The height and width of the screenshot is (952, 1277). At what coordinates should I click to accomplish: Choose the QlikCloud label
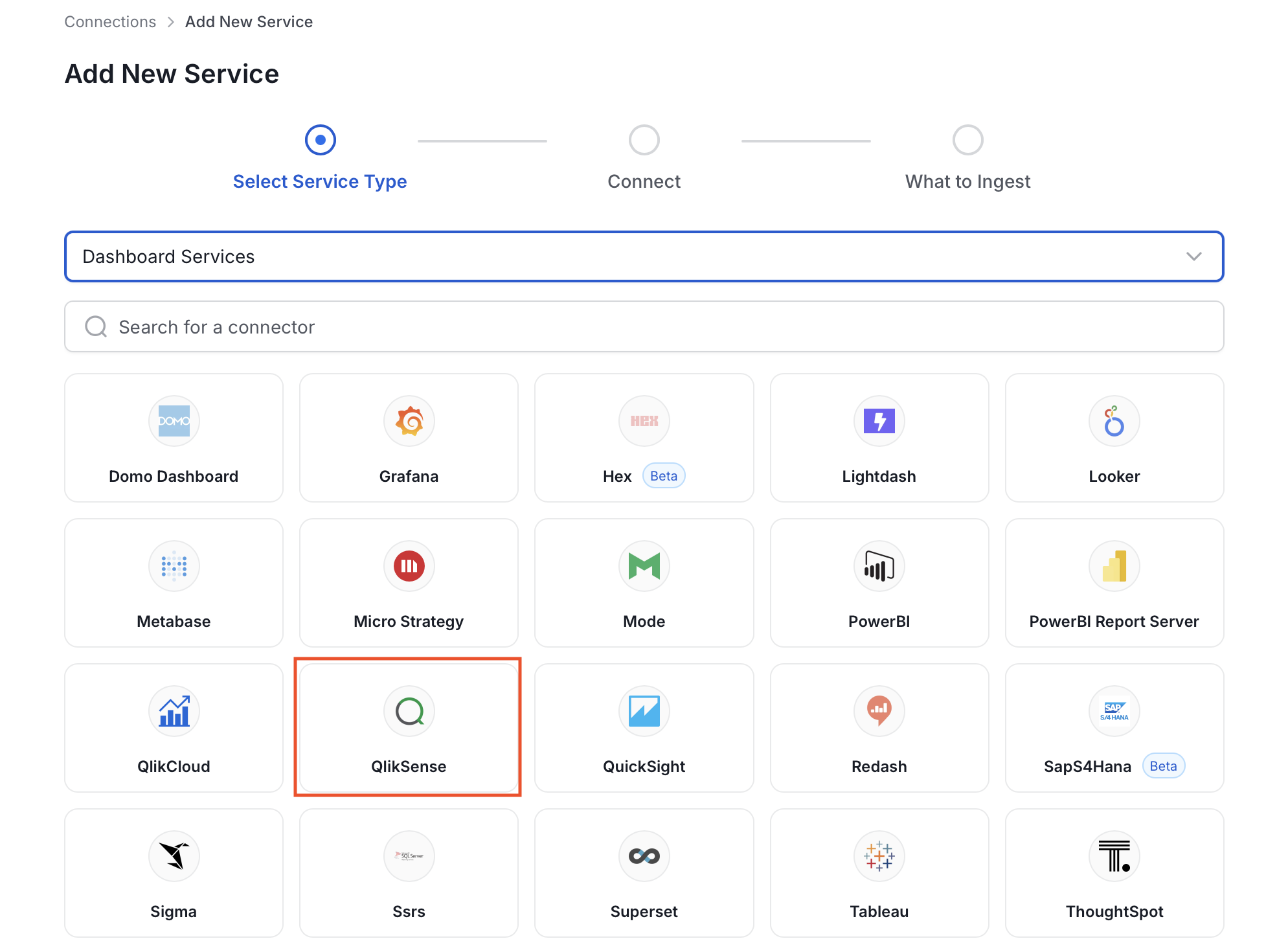point(174,766)
